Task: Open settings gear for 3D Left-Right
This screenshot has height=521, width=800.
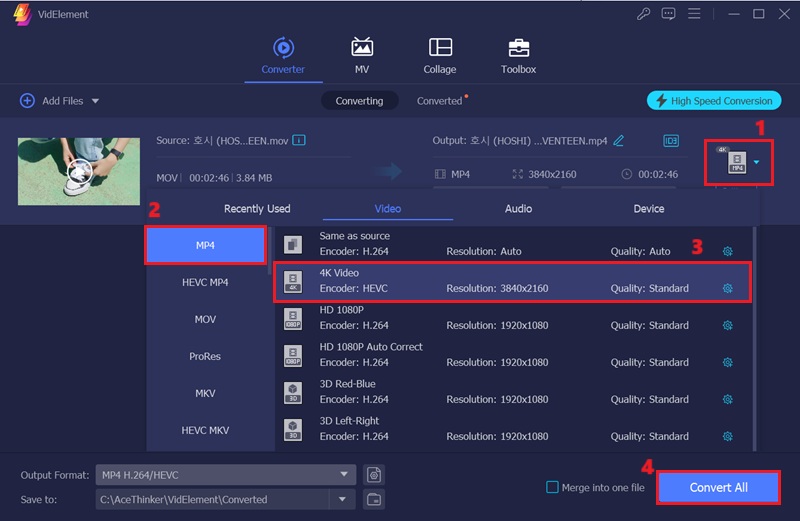Action: pyautogui.click(x=728, y=436)
